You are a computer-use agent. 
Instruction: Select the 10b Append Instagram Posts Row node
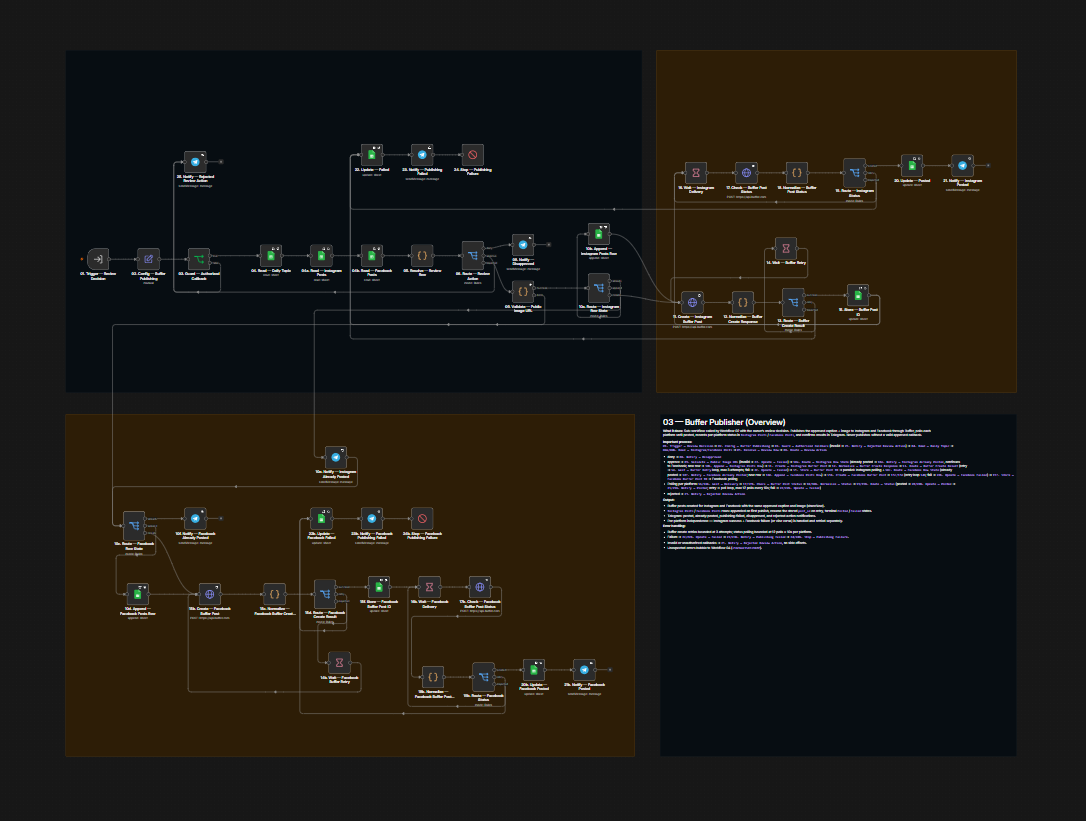coord(598,234)
